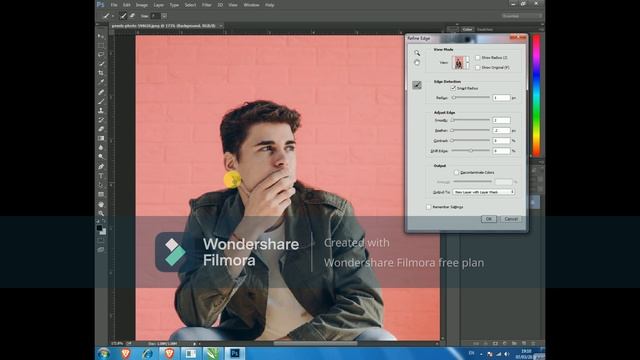640x360 pixels.
Task: Check the Remember Settings checkbox
Action: (x=429, y=207)
